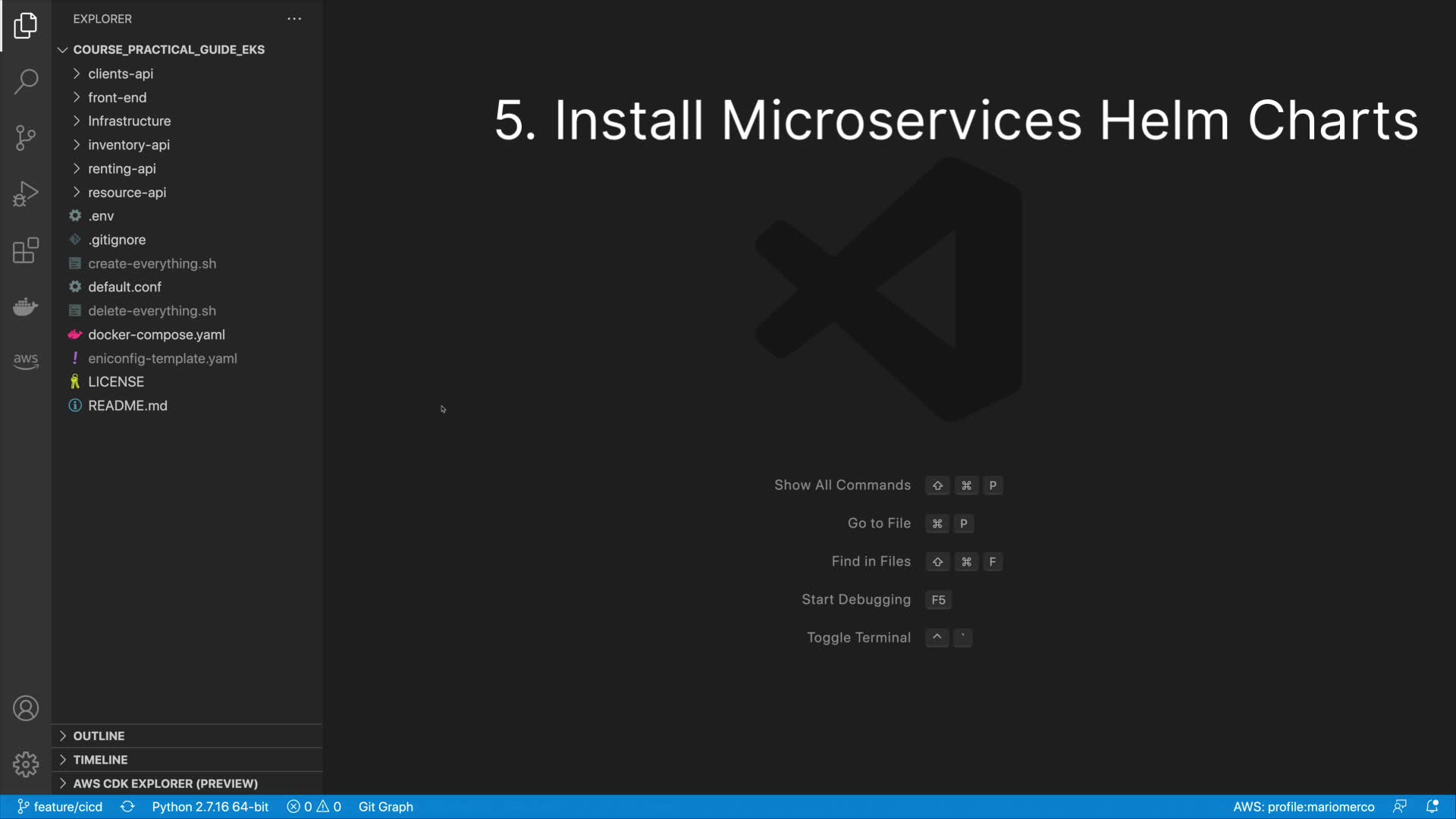The image size is (1456, 819).
Task: Click the notifications bell in status bar
Action: (1432, 806)
